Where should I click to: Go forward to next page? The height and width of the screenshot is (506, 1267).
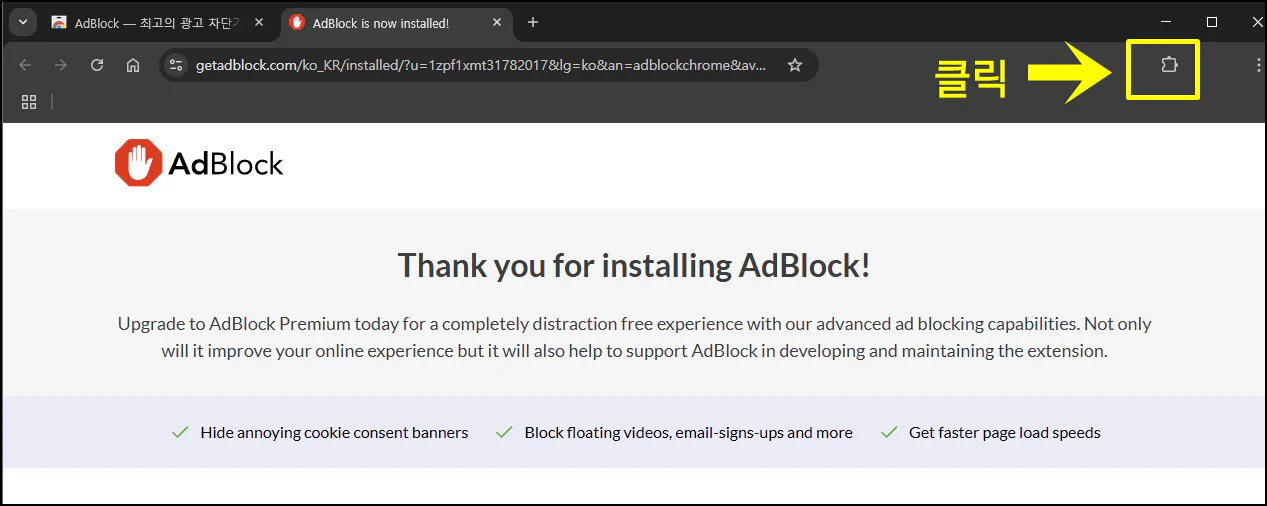click(x=61, y=65)
